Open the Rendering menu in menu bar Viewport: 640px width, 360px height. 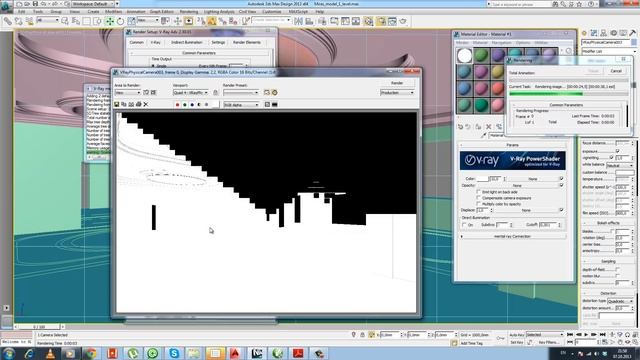(189, 12)
